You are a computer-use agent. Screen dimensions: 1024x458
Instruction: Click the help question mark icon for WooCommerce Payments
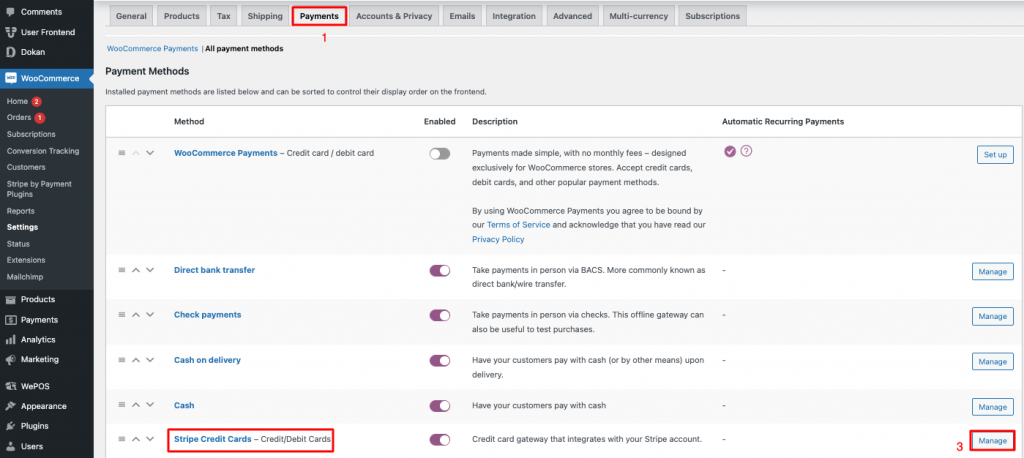[x=746, y=152]
